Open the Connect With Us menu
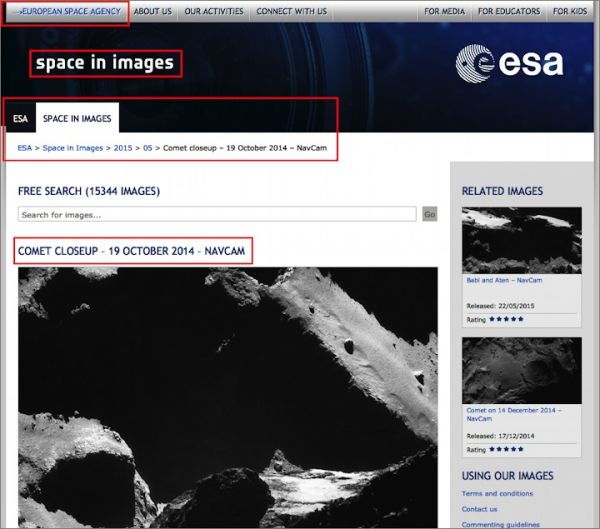 tap(291, 12)
